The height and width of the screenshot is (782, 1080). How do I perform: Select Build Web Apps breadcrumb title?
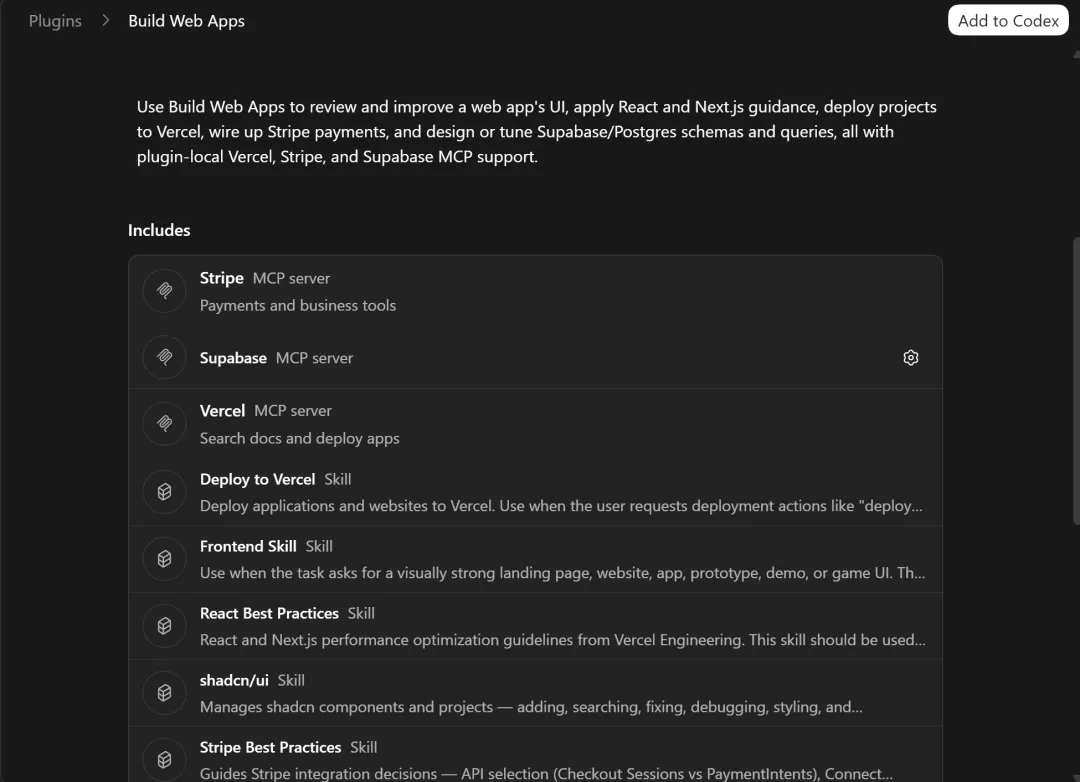pyautogui.click(x=186, y=21)
